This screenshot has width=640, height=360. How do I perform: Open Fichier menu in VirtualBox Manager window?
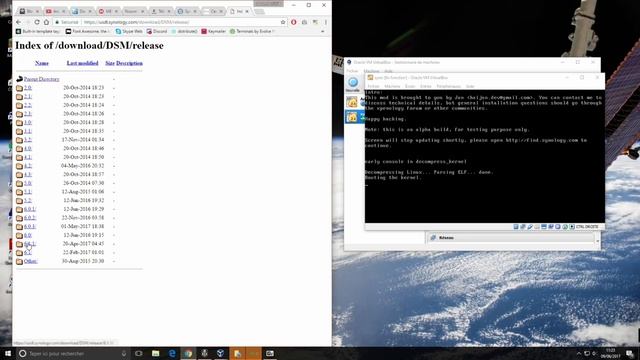pos(352,71)
